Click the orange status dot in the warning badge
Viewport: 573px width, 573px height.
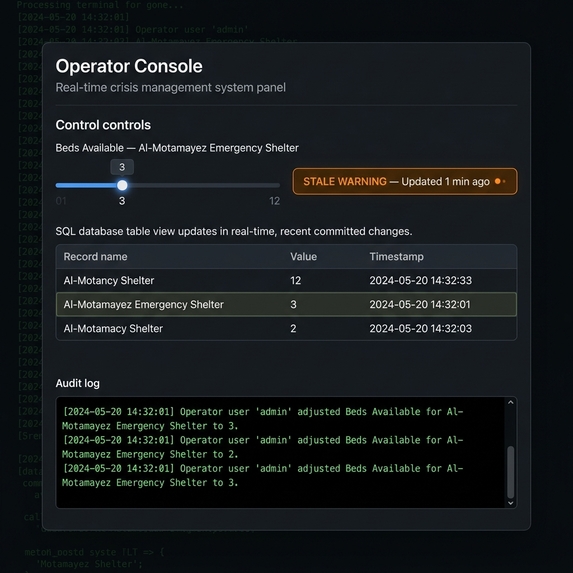tap(497, 181)
